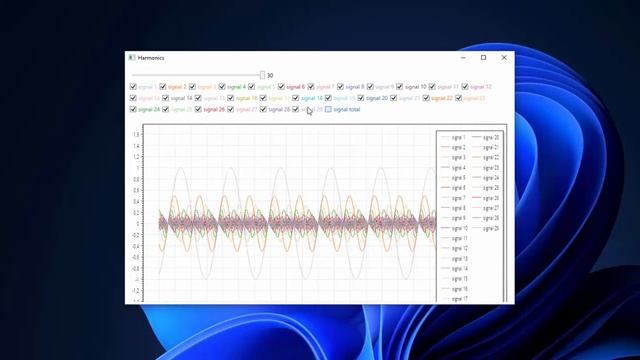Toggle the signal 24 checkbox
Image resolution: width=640 pixels, height=360 pixels.
(x=133, y=109)
